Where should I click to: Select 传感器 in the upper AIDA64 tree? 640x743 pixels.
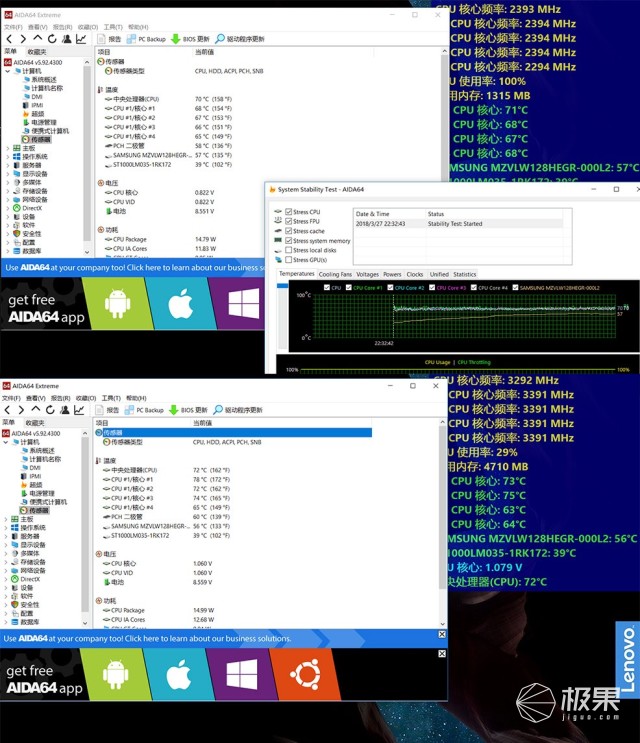click(36, 139)
